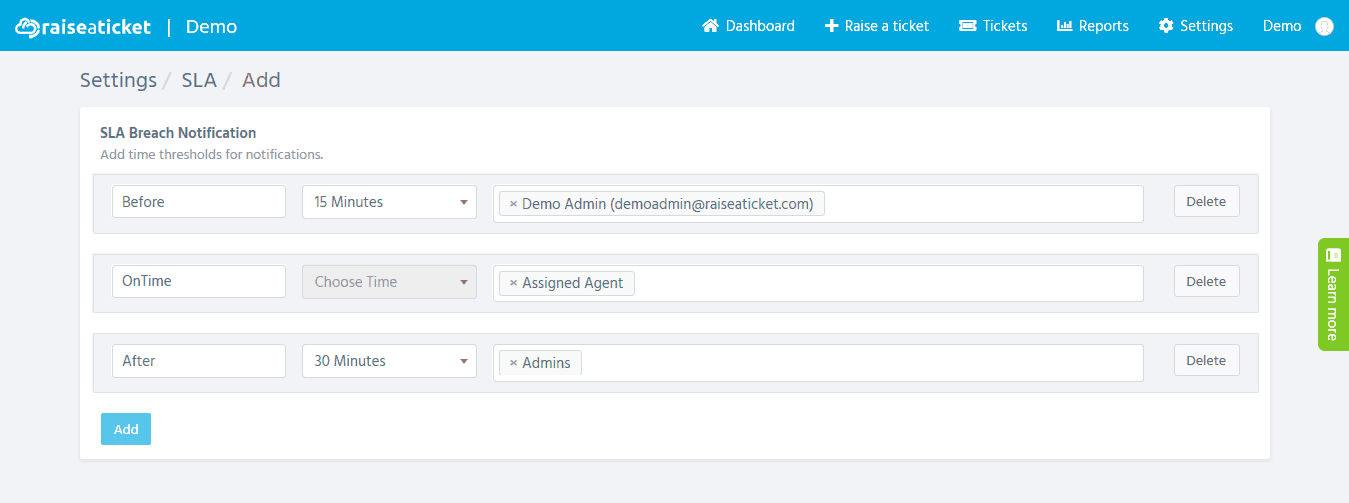Remove the Assigned Agent tag
This screenshot has width=1349, height=503.
click(x=513, y=283)
